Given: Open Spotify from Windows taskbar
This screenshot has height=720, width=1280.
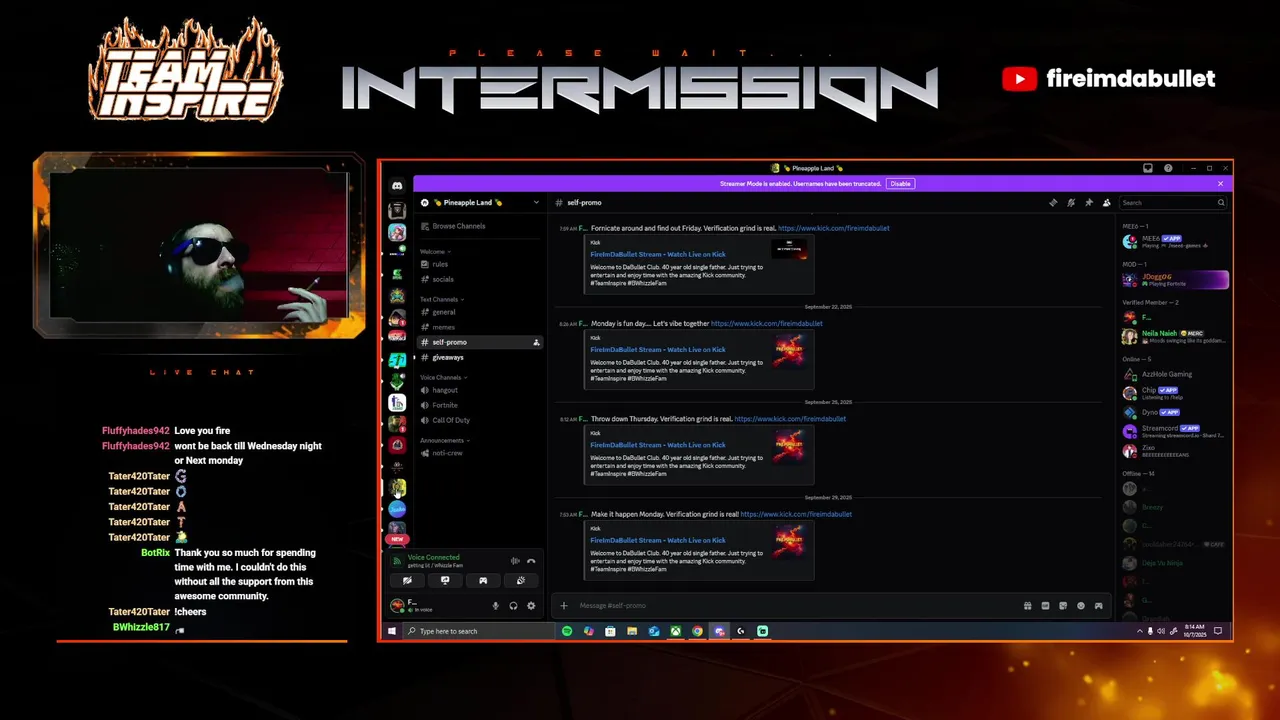Looking at the screenshot, I should 567,631.
